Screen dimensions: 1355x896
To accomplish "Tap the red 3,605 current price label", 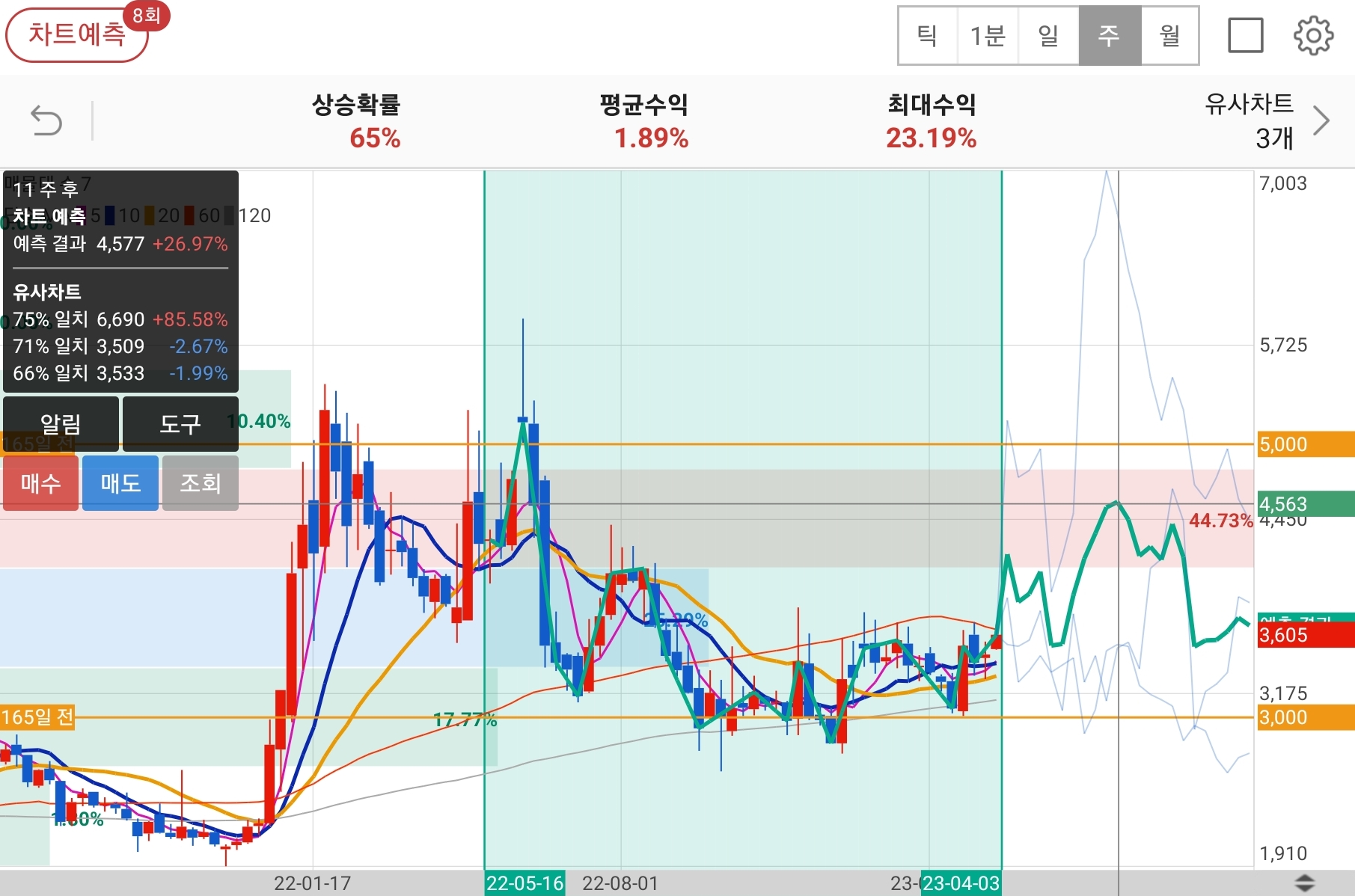I will tap(1306, 635).
